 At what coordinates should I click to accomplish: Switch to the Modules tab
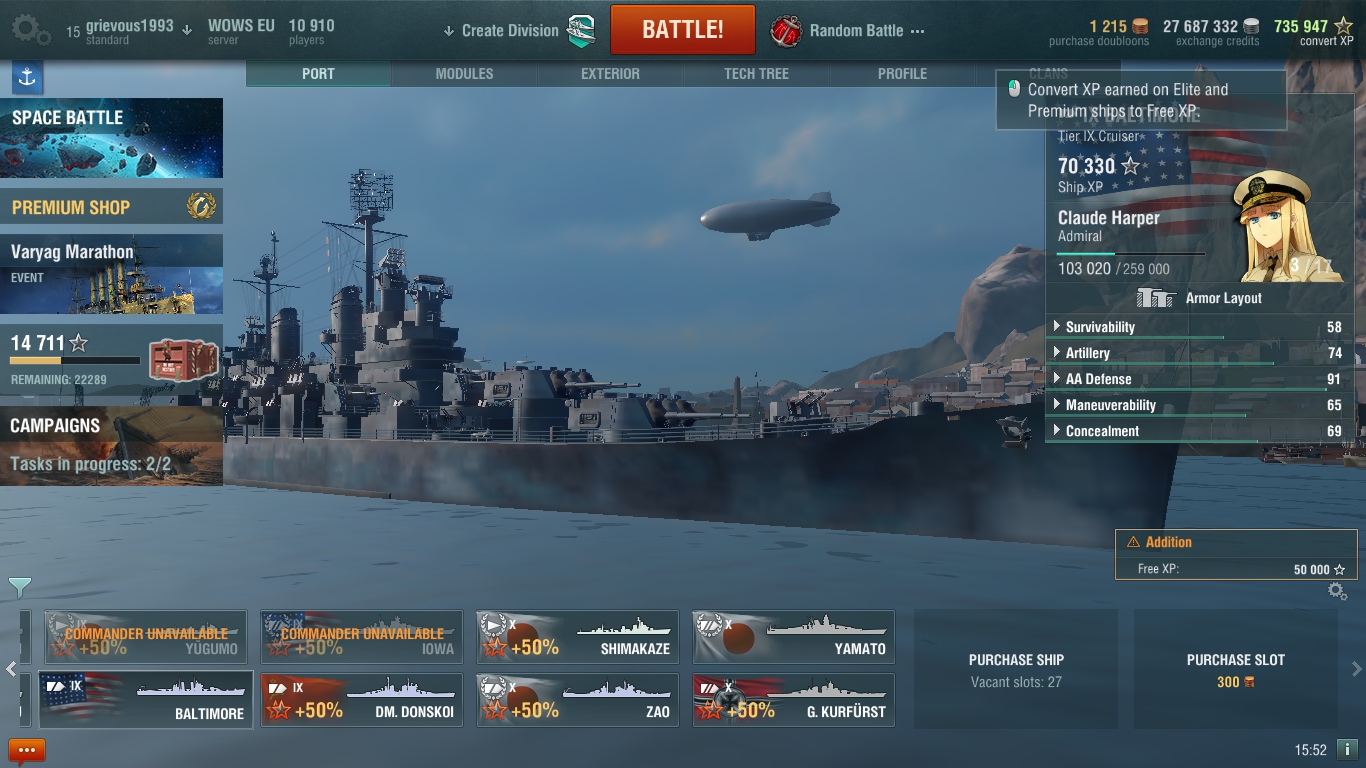[464, 74]
